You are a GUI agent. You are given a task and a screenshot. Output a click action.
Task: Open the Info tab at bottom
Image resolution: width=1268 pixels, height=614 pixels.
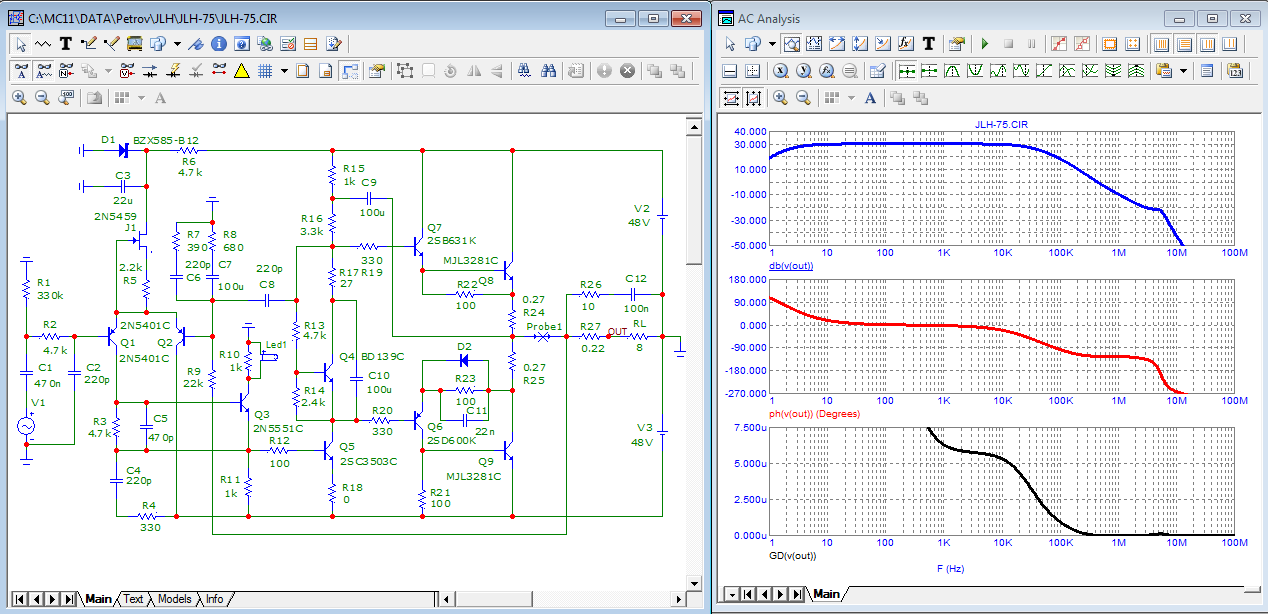[x=214, y=599]
